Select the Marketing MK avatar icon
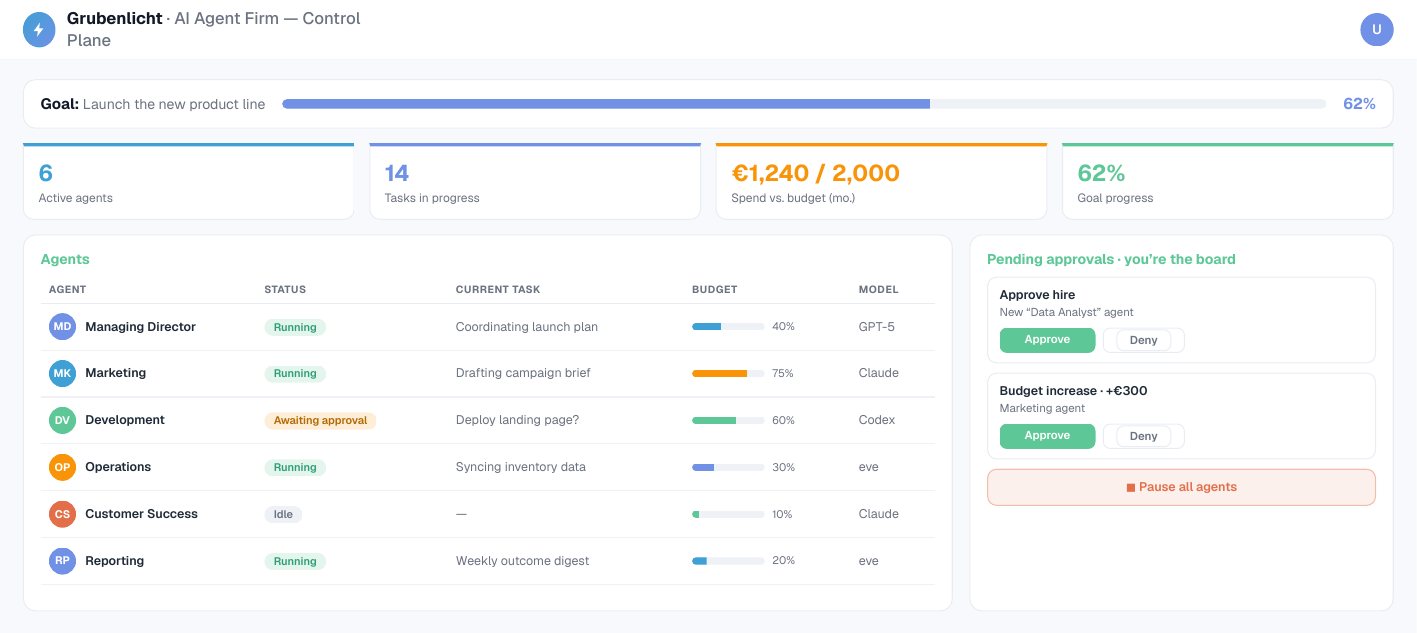Viewport: 1417px width, 633px height. [62, 373]
